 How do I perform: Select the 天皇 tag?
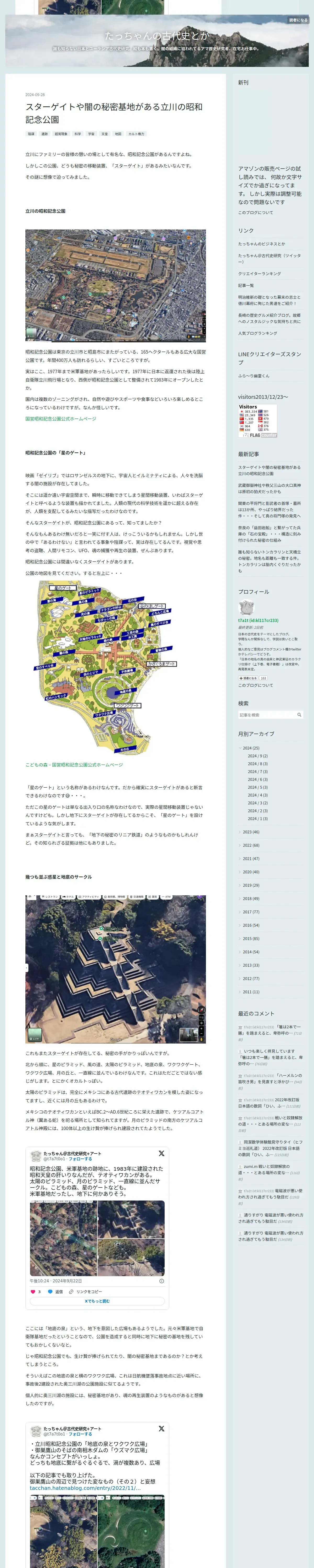[104, 134]
